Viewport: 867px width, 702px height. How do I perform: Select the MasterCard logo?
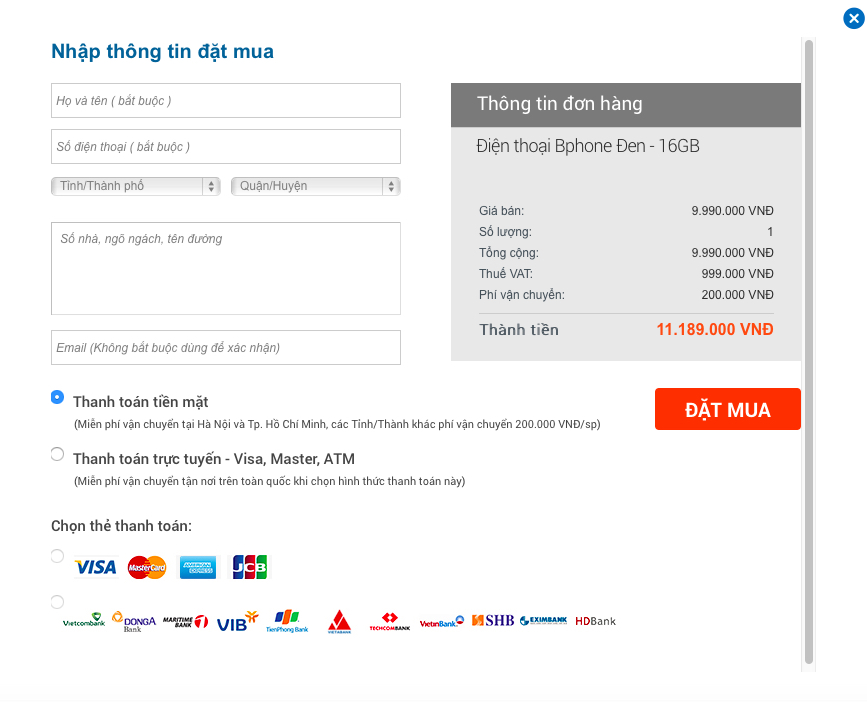(x=147, y=567)
